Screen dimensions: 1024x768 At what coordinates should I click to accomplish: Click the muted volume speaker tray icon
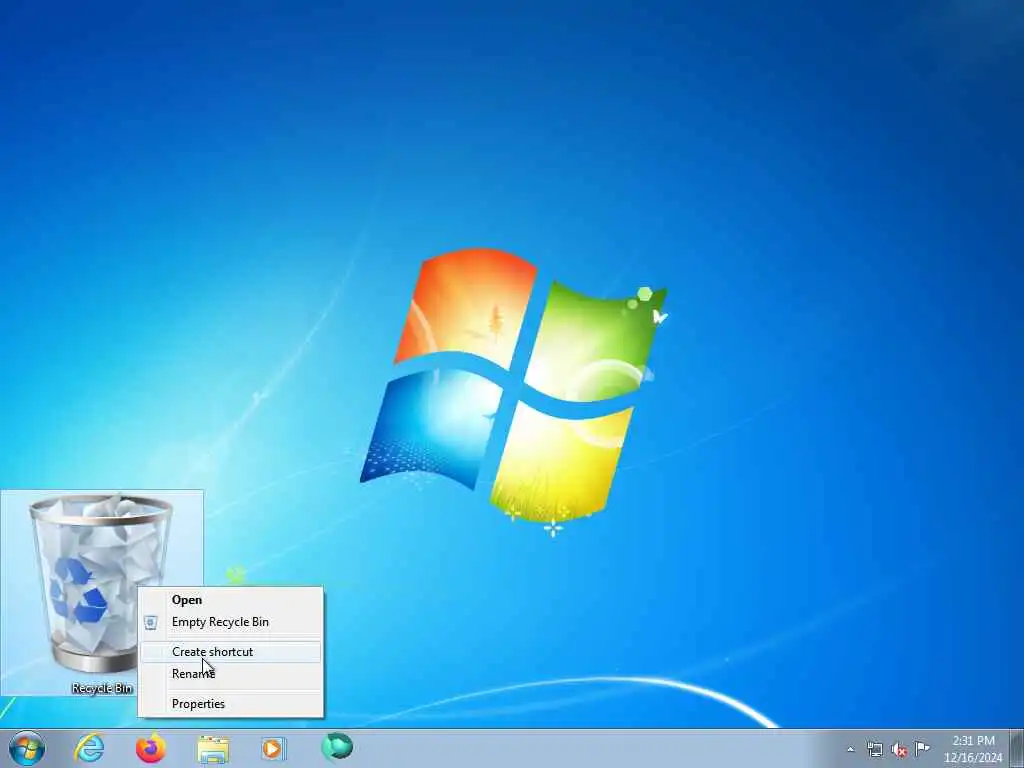899,749
